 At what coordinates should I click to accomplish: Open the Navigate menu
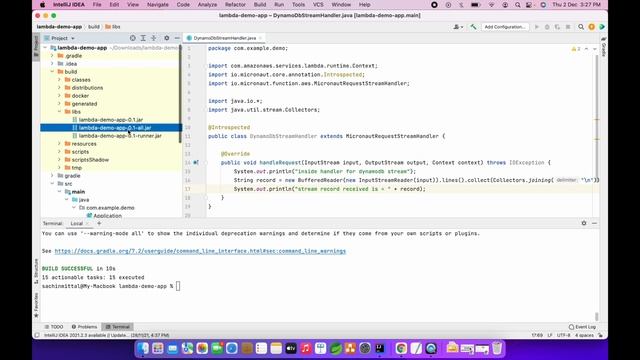coord(158,4)
